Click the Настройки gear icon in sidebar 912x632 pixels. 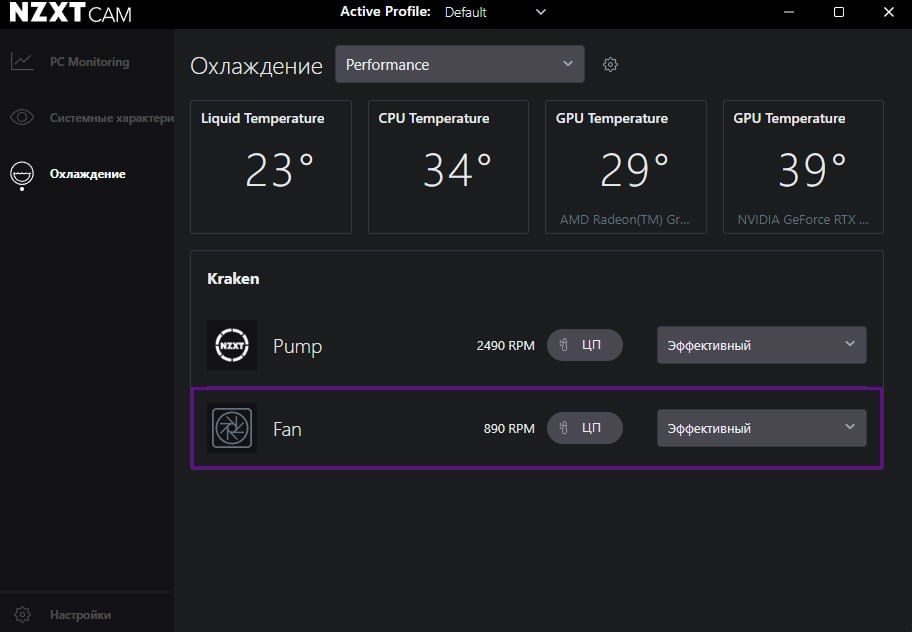point(22,615)
